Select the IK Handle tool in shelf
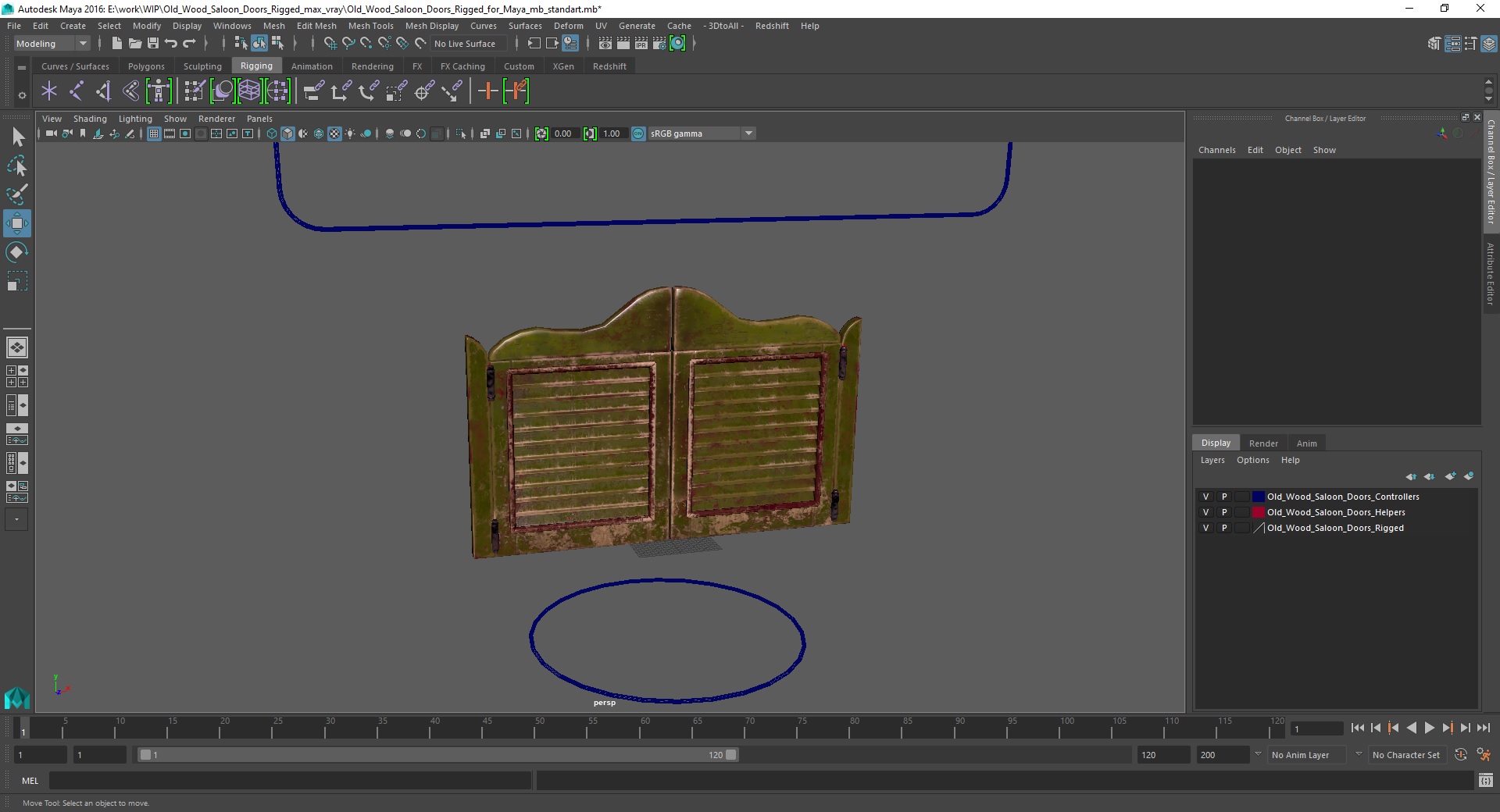This screenshot has width=1500, height=812. [x=103, y=91]
